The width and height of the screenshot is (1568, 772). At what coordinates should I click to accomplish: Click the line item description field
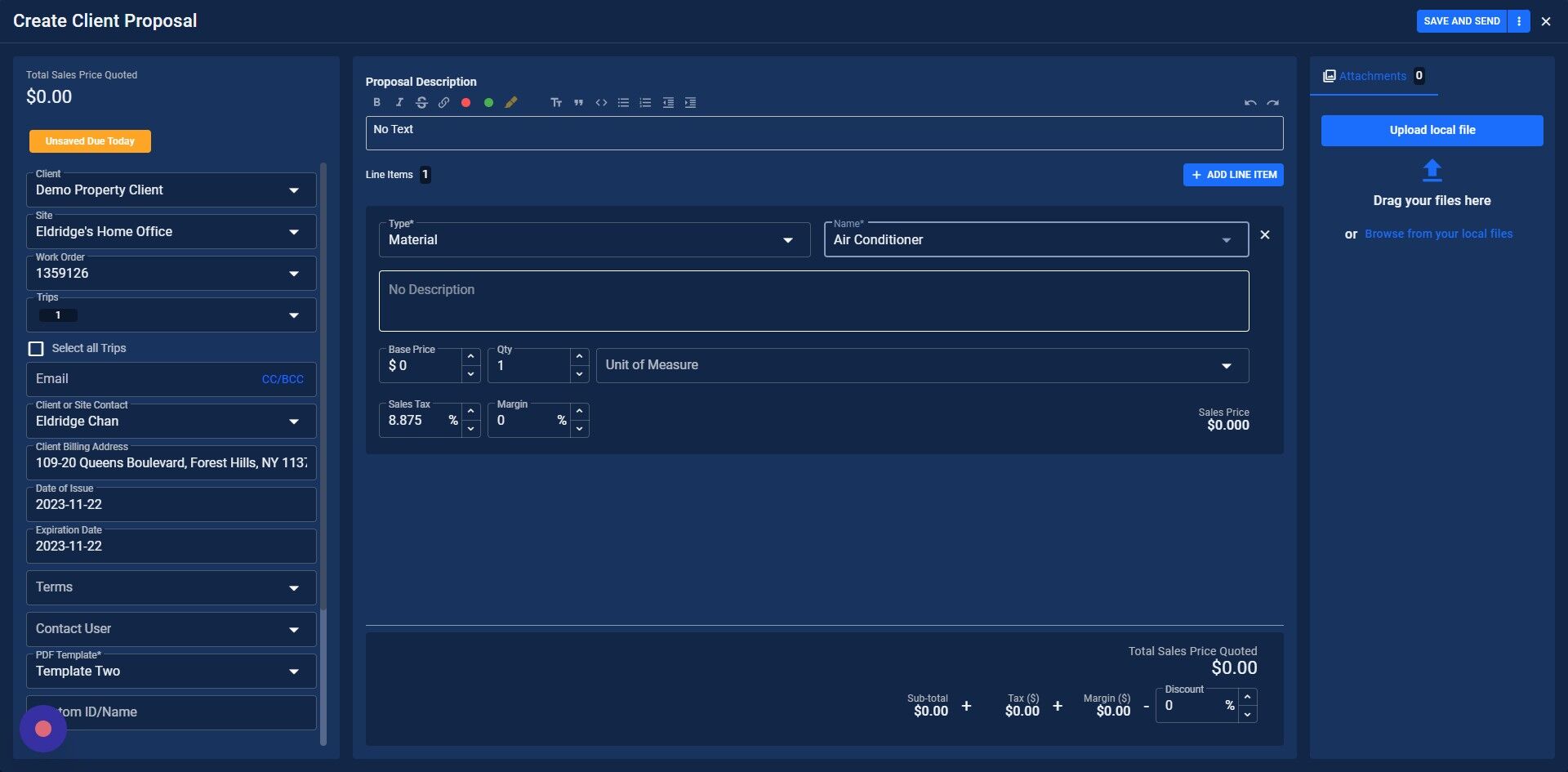(x=814, y=301)
